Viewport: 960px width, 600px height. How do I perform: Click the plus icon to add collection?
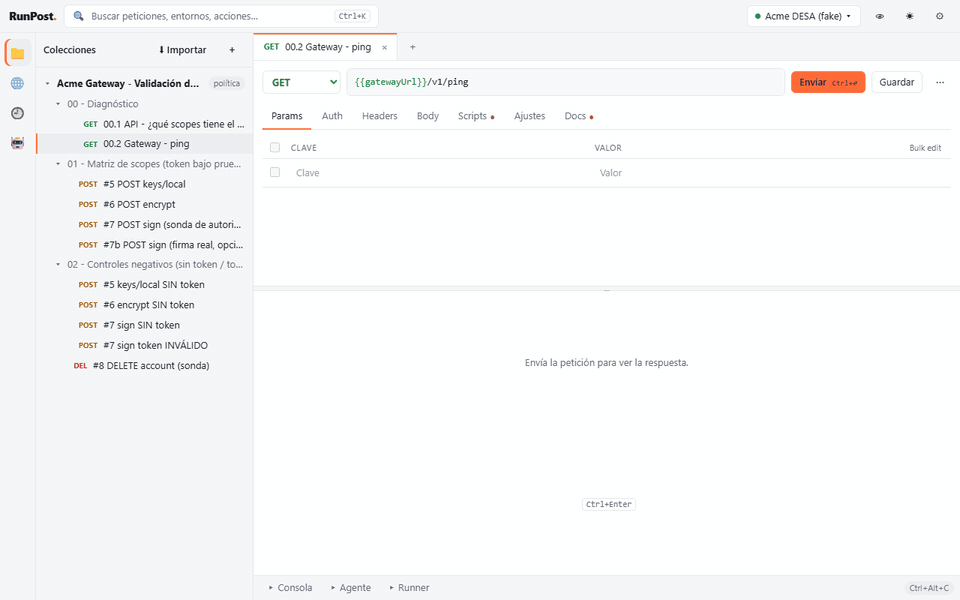[232, 50]
